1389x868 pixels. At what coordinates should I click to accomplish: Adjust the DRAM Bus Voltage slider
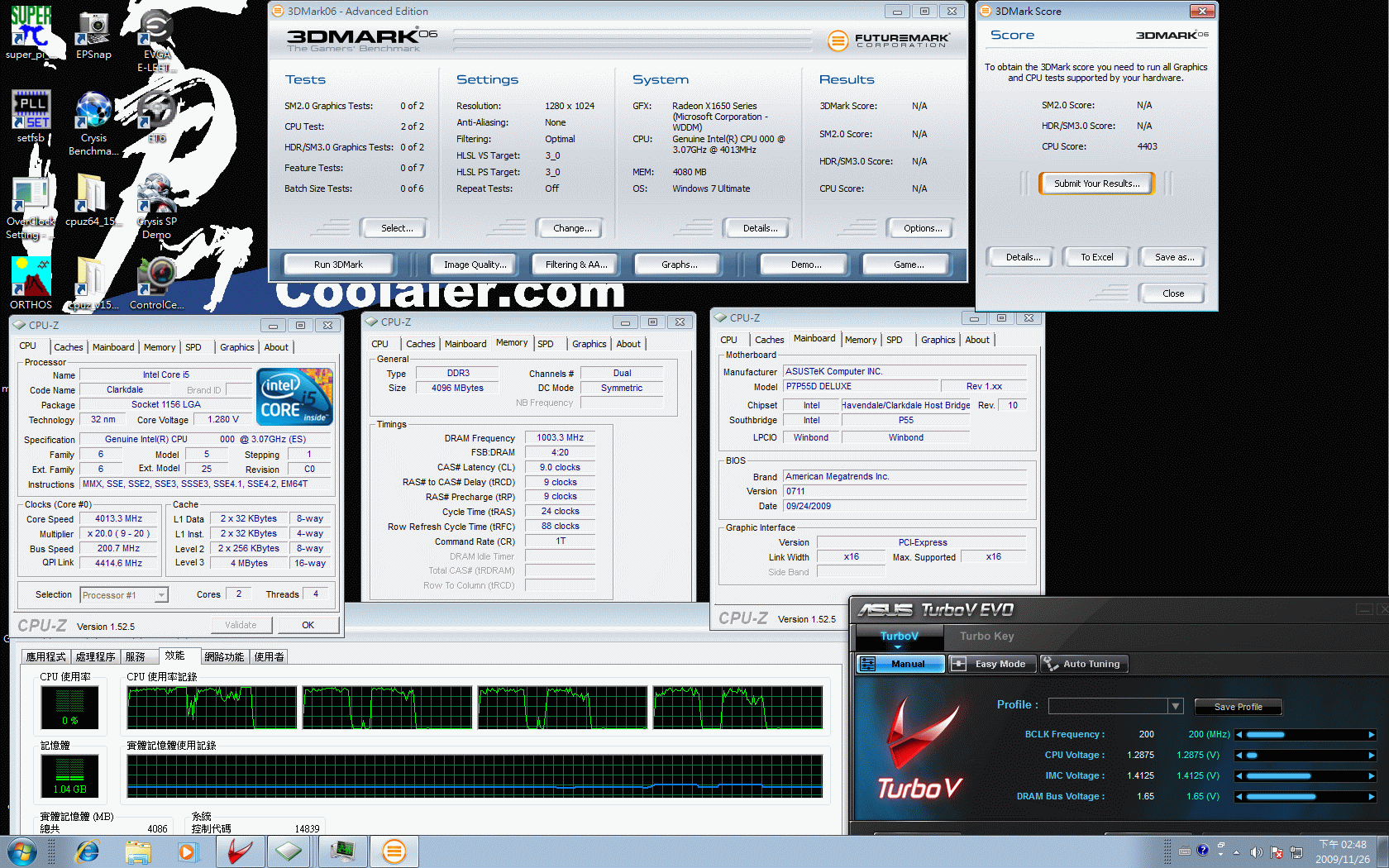coord(1305,797)
